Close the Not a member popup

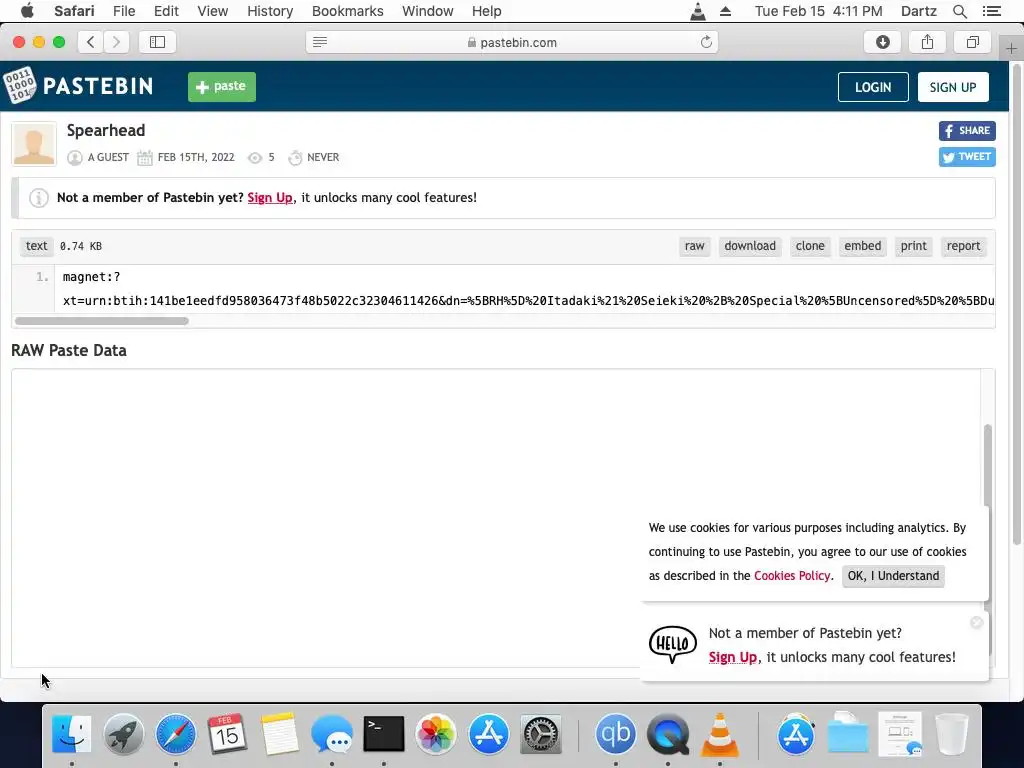point(976,622)
